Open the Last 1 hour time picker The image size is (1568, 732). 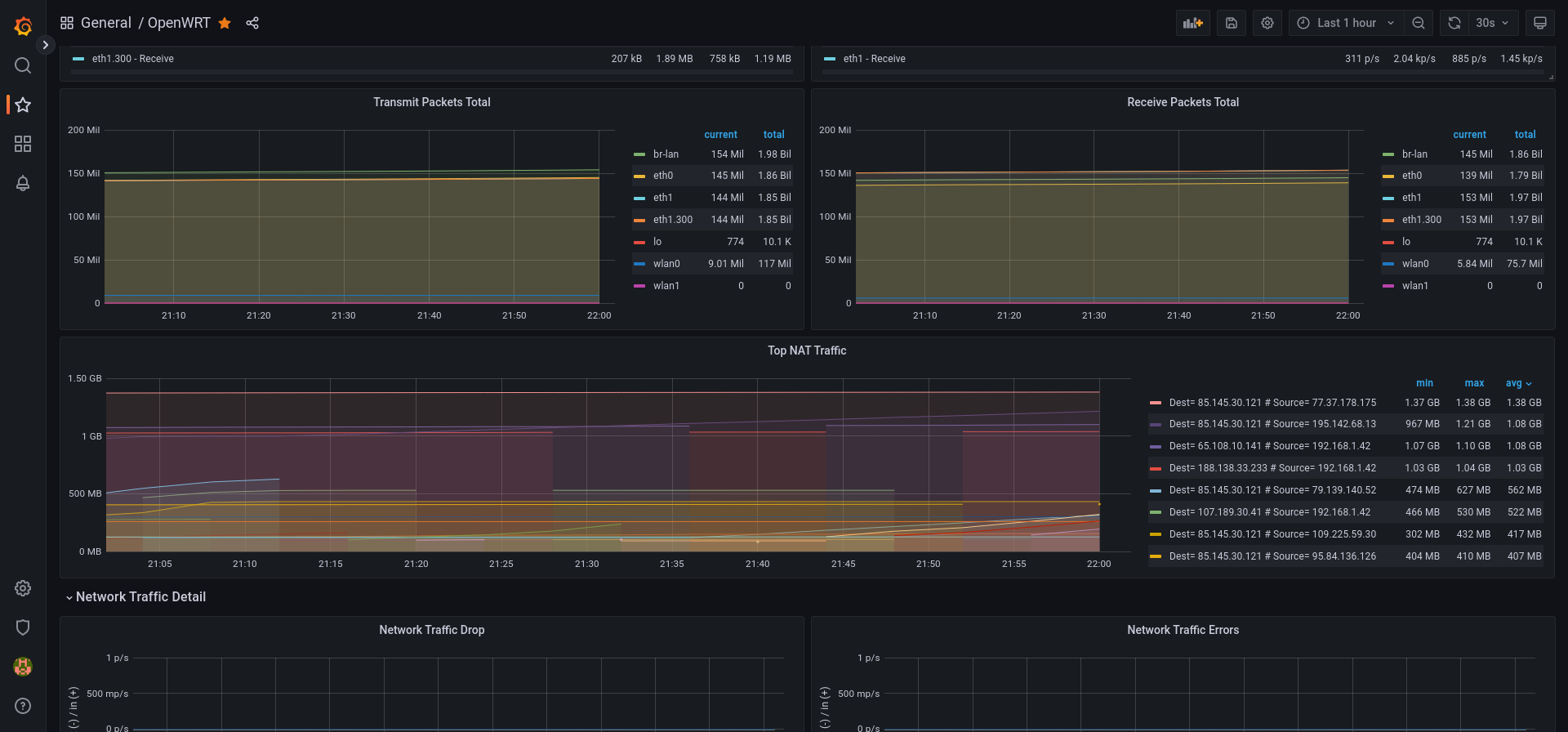1346,23
